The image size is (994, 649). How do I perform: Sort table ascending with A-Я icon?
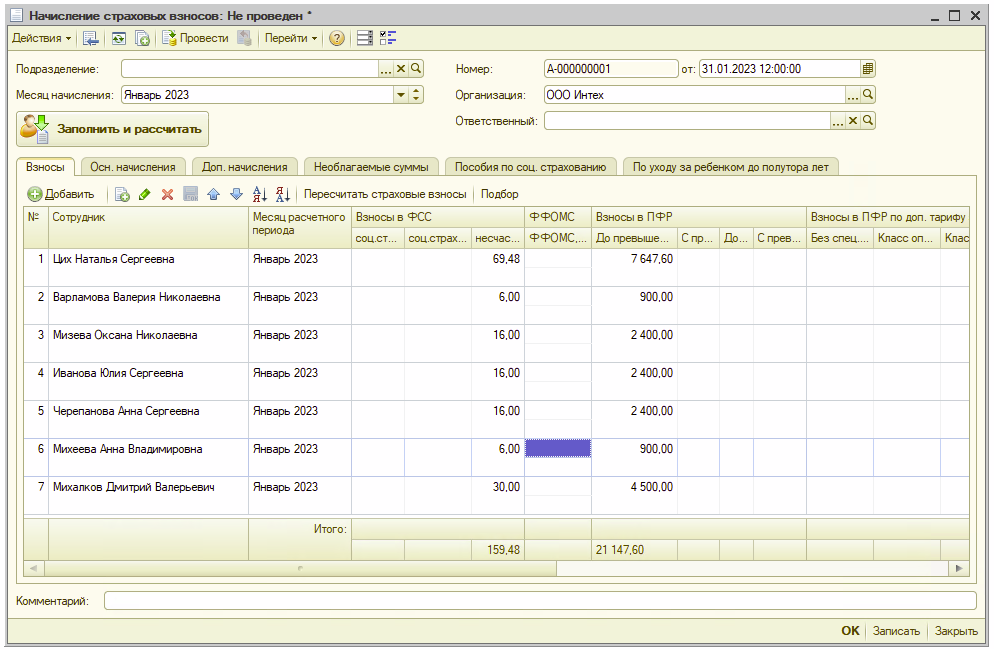[260, 194]
